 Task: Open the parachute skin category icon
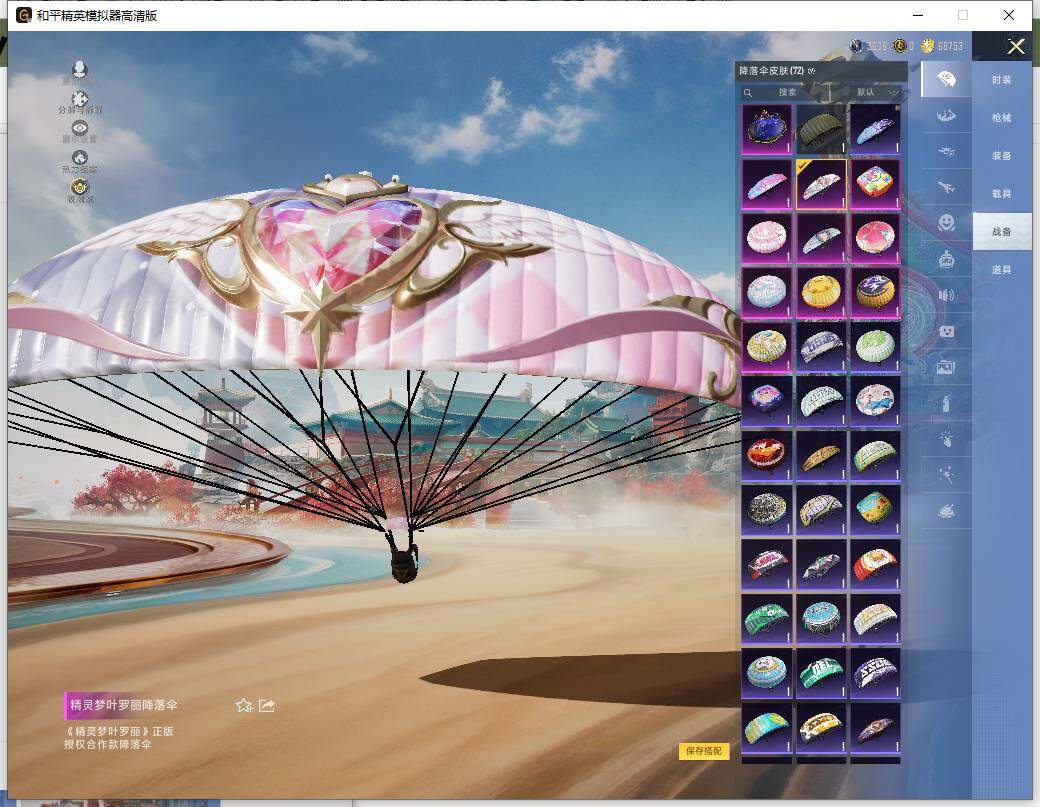click(x=945, y=79)
